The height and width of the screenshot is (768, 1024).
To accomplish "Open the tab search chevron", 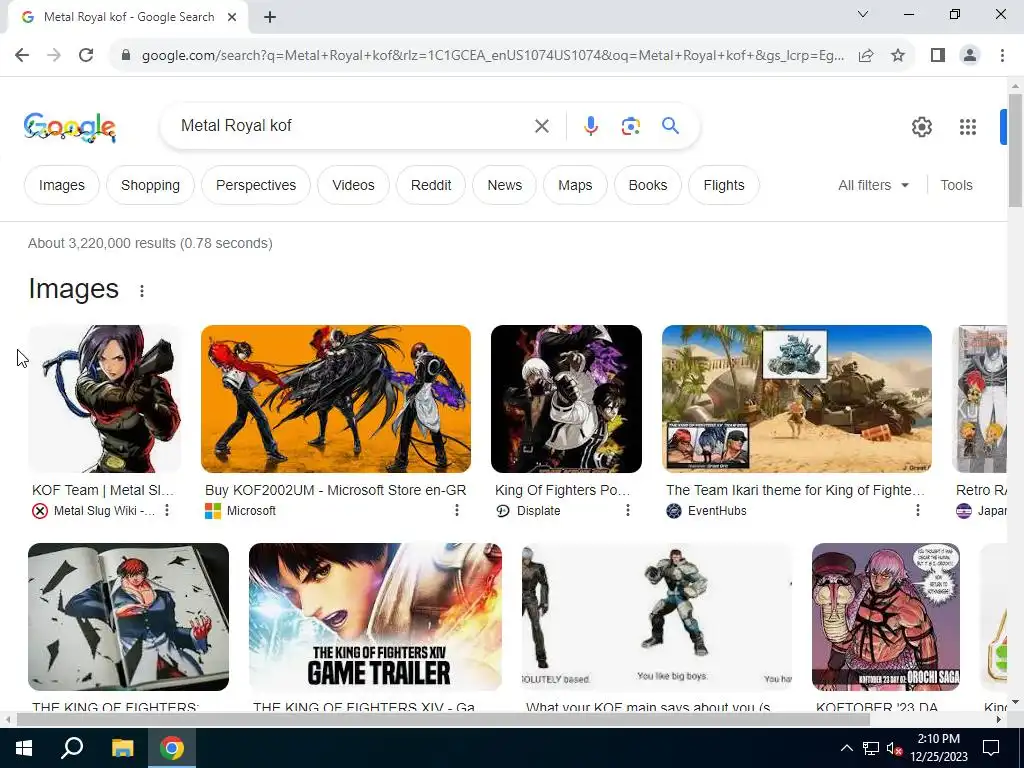I will [863, 14].
